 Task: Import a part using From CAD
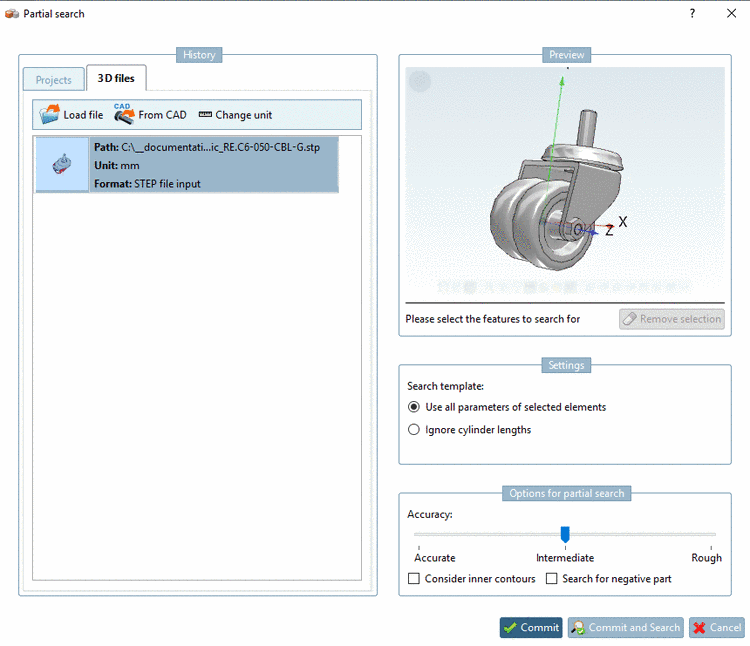(150, 115)
